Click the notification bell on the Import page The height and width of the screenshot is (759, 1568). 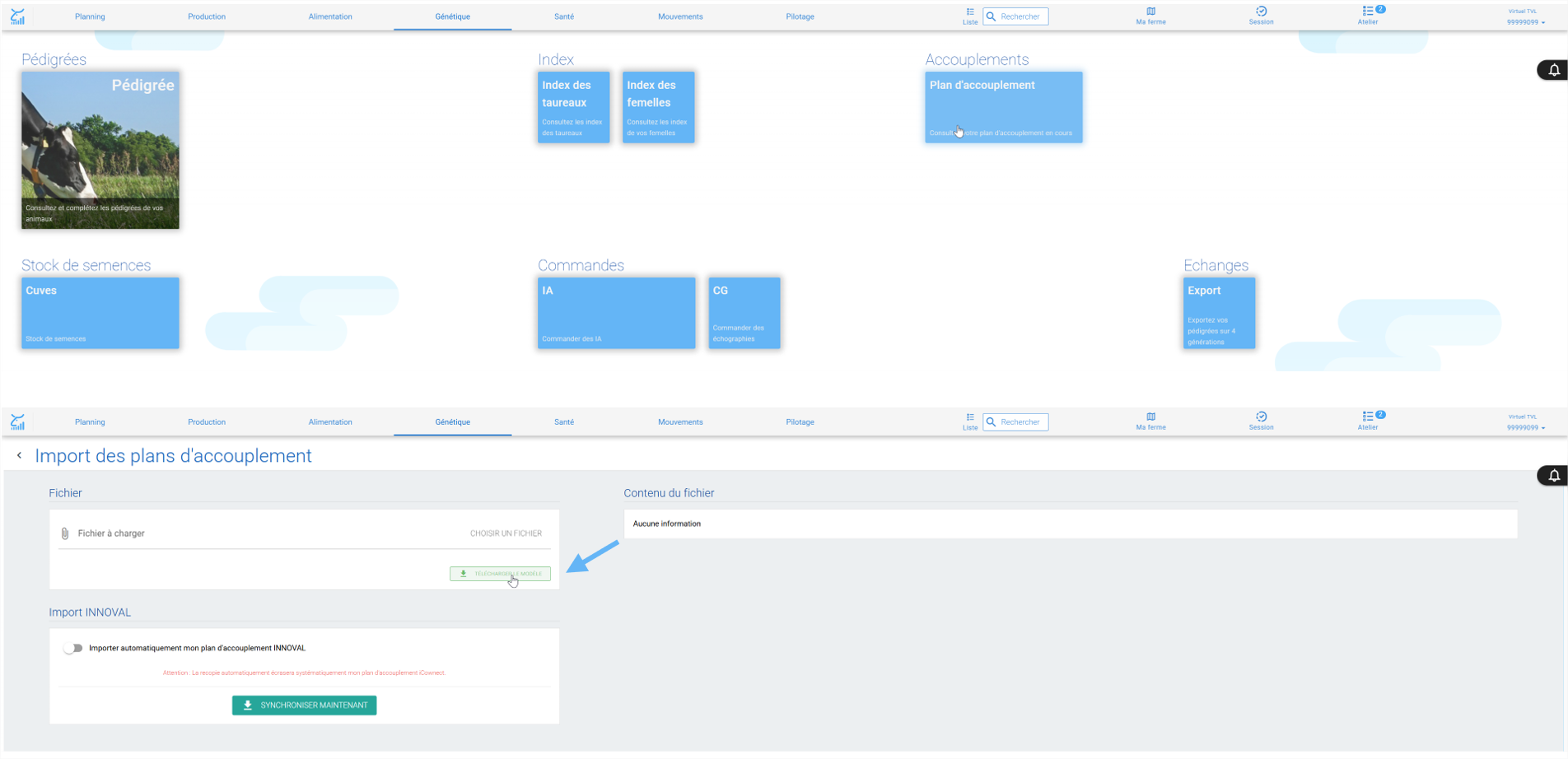[x=1553, y=476]
